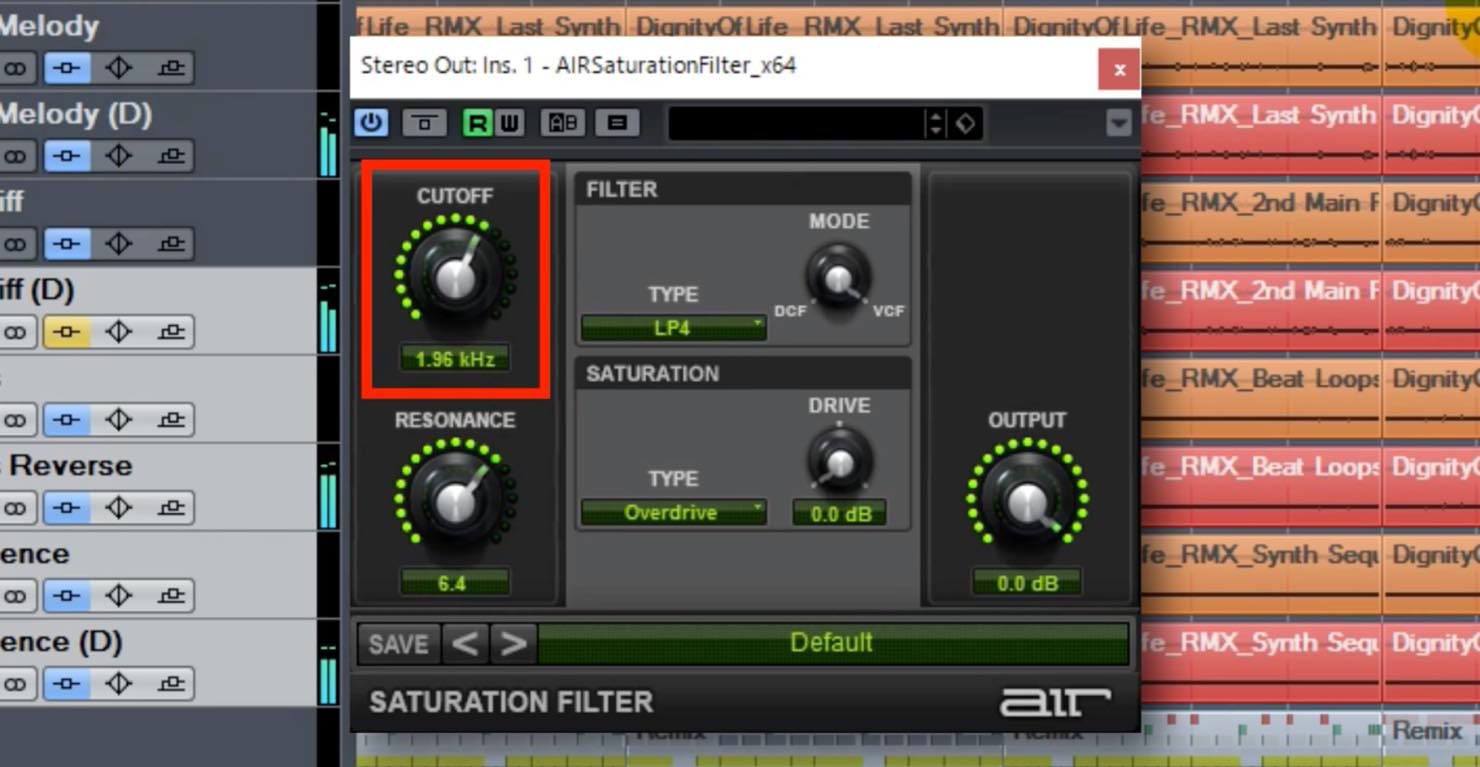Click the preset up/down stepper arrows

coord(935,124)
